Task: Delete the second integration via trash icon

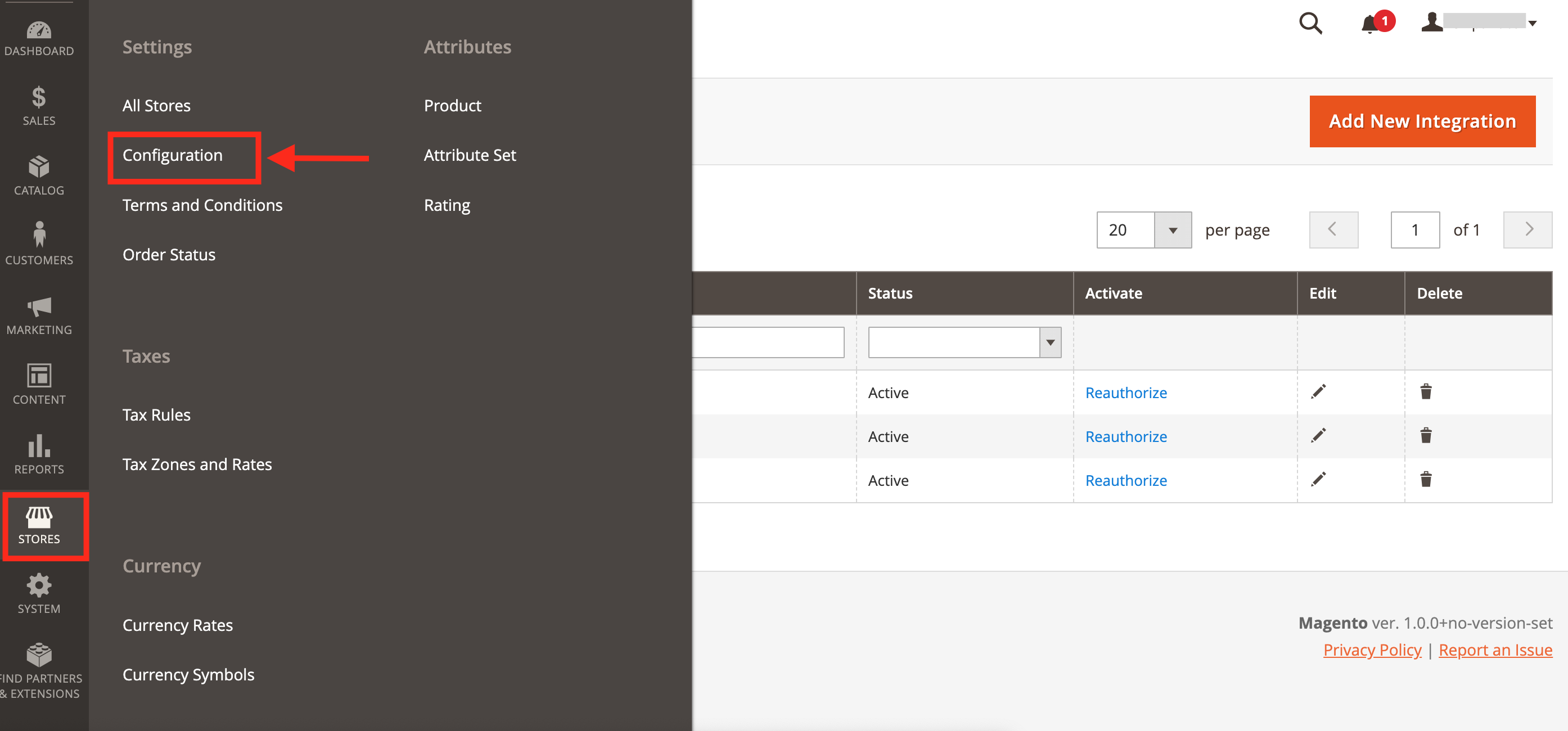Action: point(1426,435)
